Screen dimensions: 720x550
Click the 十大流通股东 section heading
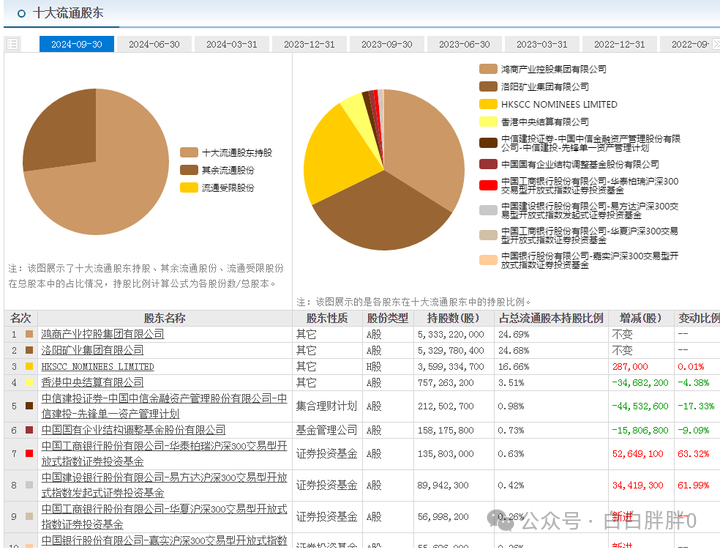tap(68, 13)
